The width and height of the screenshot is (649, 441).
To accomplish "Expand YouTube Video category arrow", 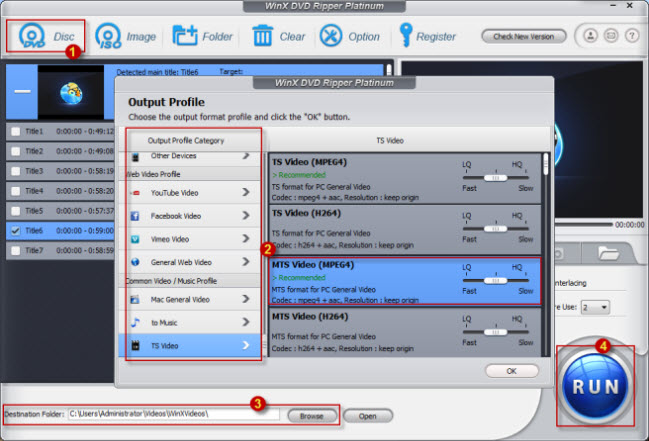I will tap(246, 192).
